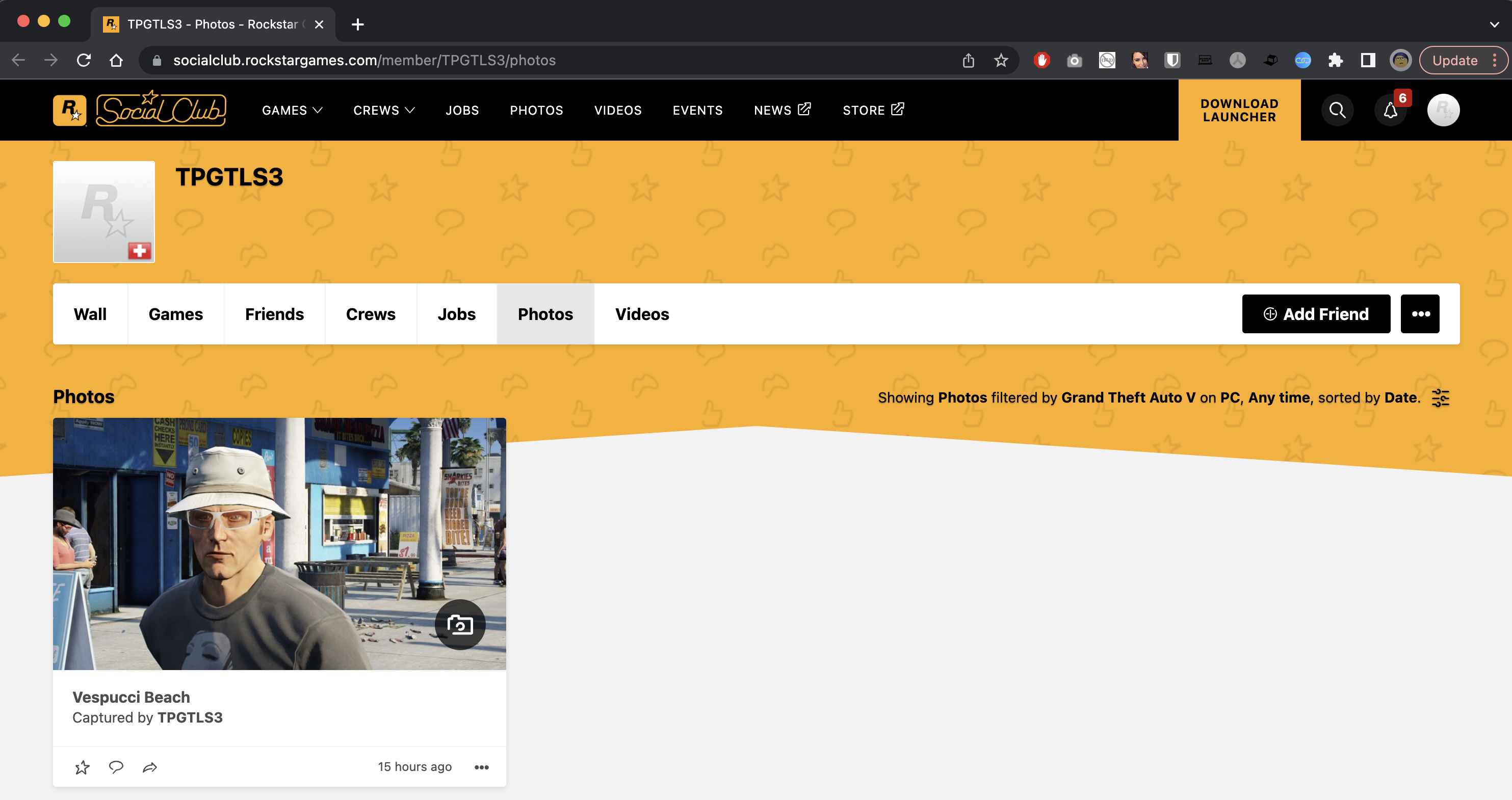
Task: Open the TPGTLS3 captured-by link
Action: click(190, 717)
